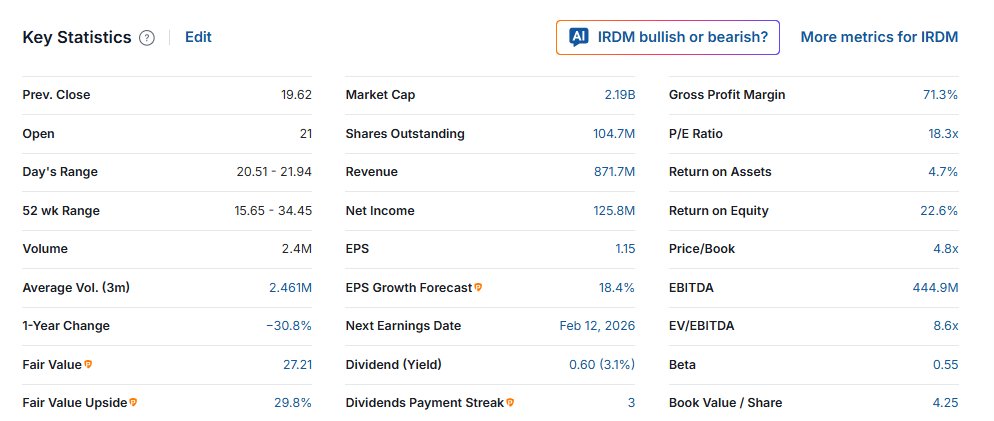
Task: Click the Day's Range label
Action: (60, 172)
